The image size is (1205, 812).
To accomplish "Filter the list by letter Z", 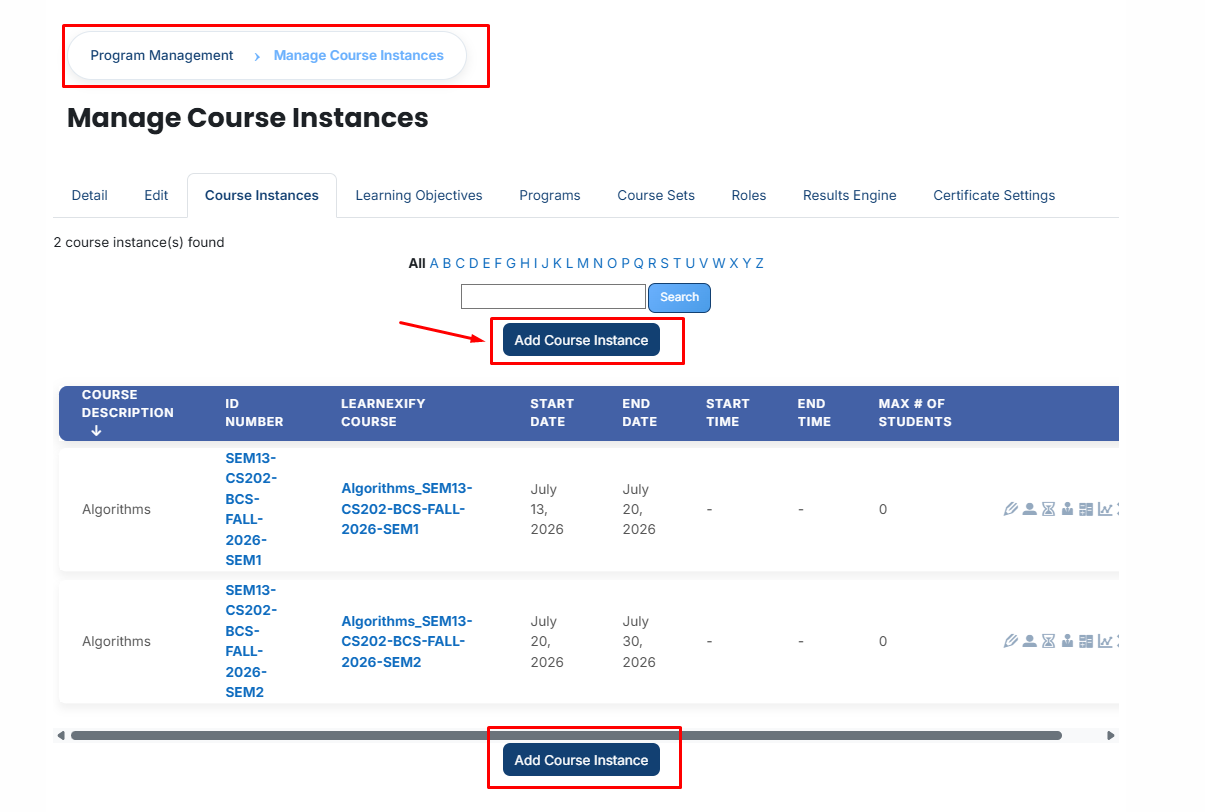I will 759,263.
